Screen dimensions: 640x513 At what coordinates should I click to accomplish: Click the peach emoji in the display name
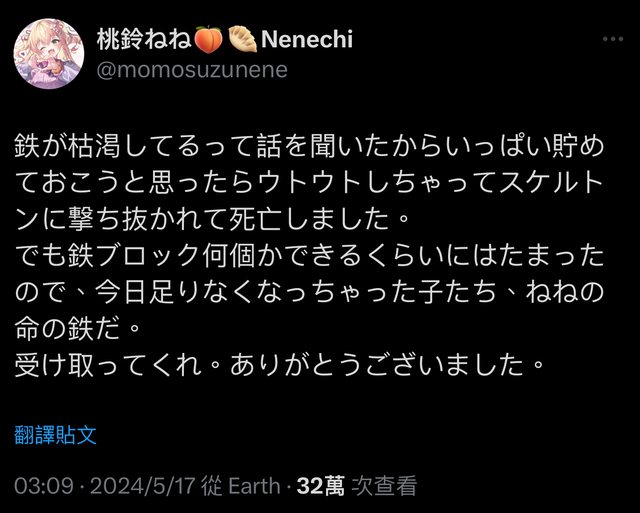click(x=207, y=40)
